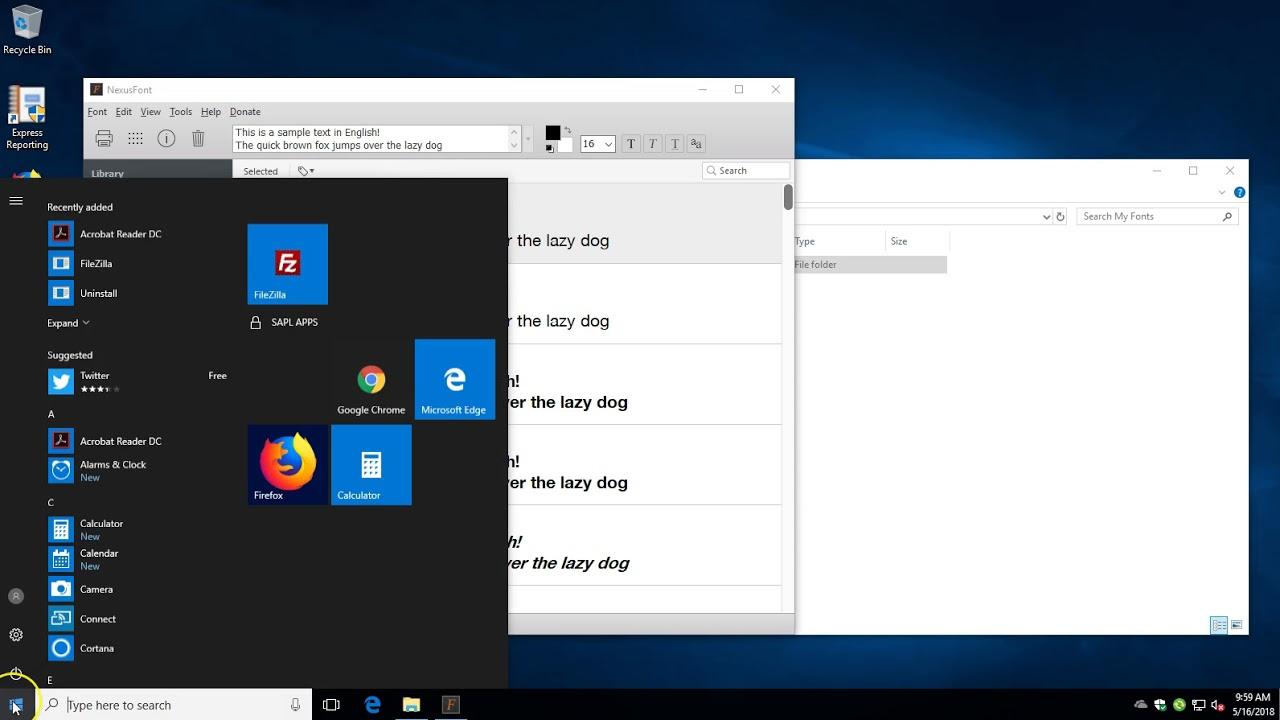Open Alarms & Clock app

(x=138, y=471)
